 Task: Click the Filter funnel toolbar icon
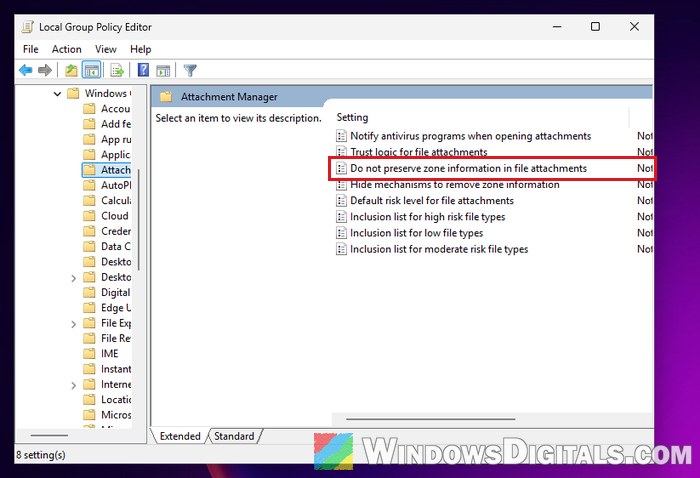190,70
